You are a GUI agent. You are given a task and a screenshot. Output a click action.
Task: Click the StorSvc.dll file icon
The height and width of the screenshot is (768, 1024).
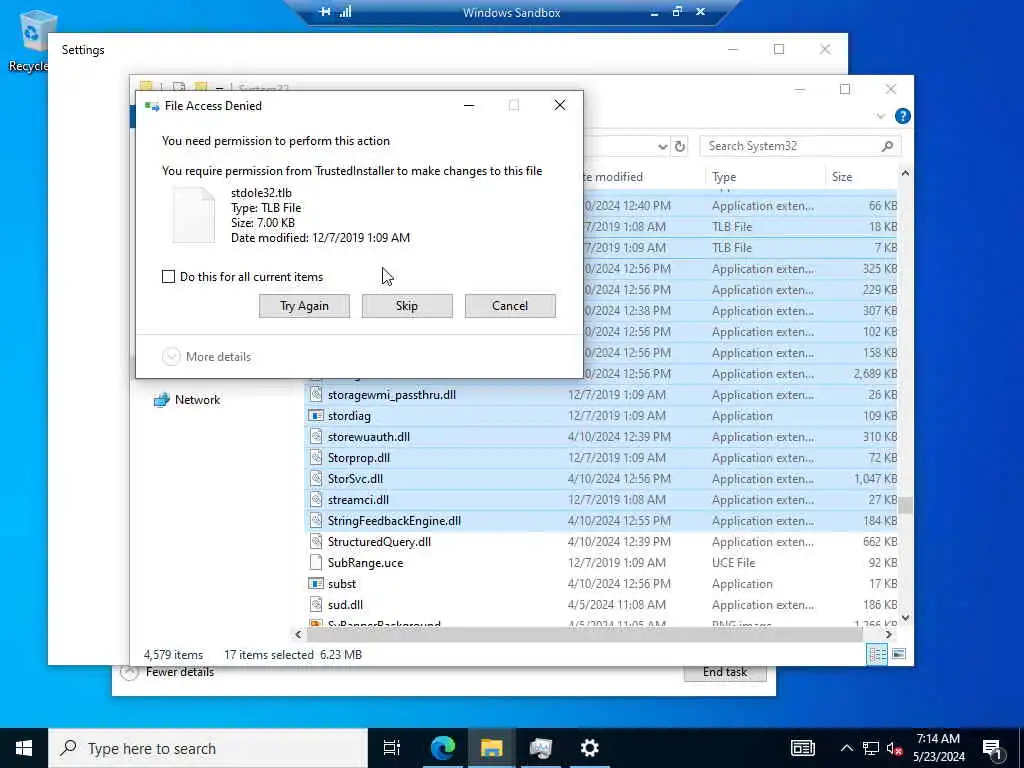click(x=316, y=478)
